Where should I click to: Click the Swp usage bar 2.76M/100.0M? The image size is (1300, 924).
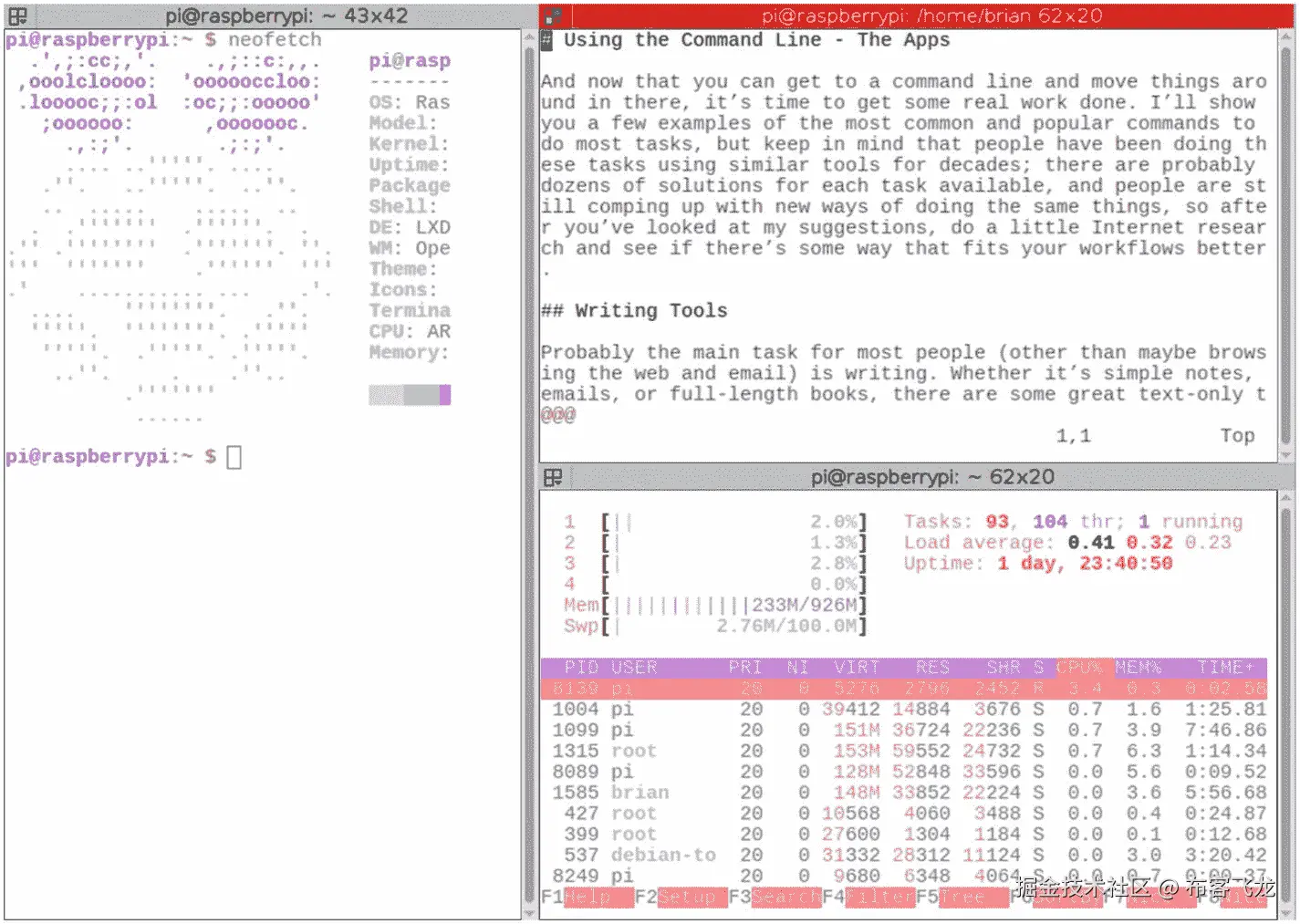pyautogui.click(x=715, y=626)
